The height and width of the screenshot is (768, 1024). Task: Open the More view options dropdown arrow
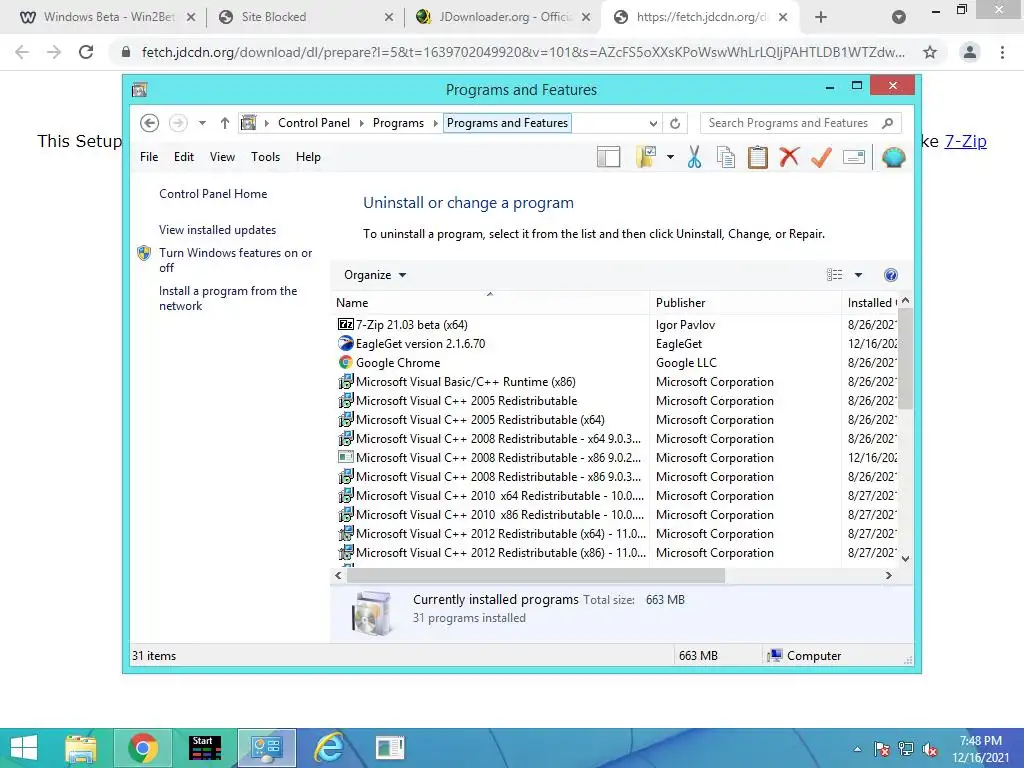[858, 275]
